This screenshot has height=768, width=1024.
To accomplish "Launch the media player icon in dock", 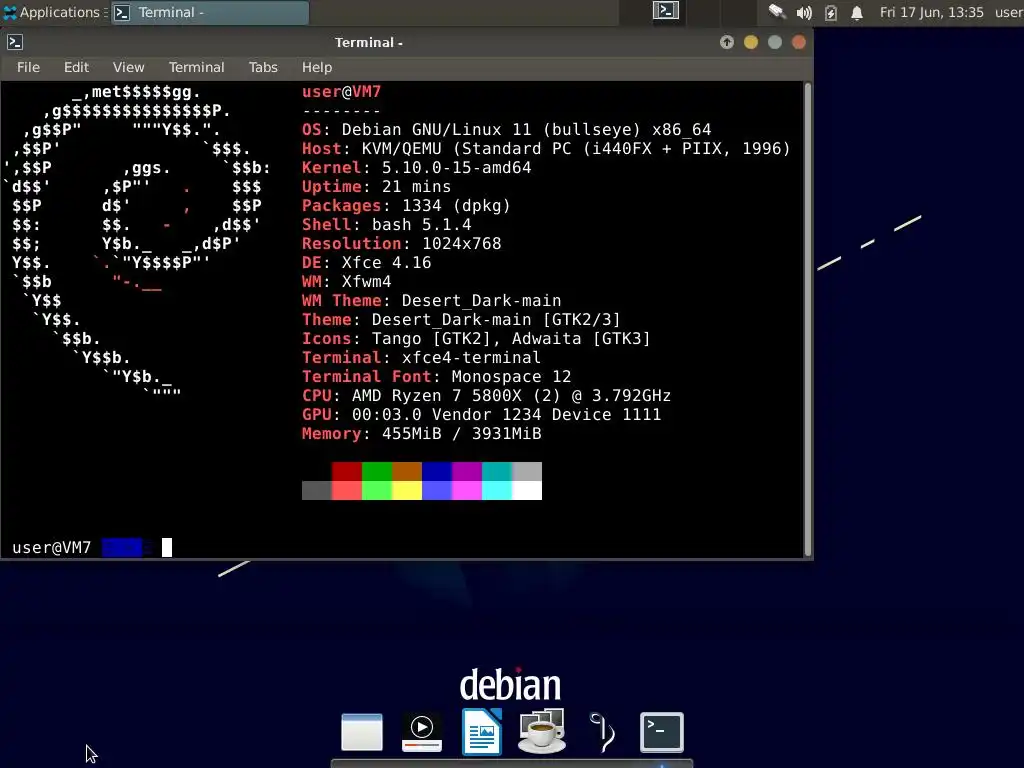I will [422, 732].
